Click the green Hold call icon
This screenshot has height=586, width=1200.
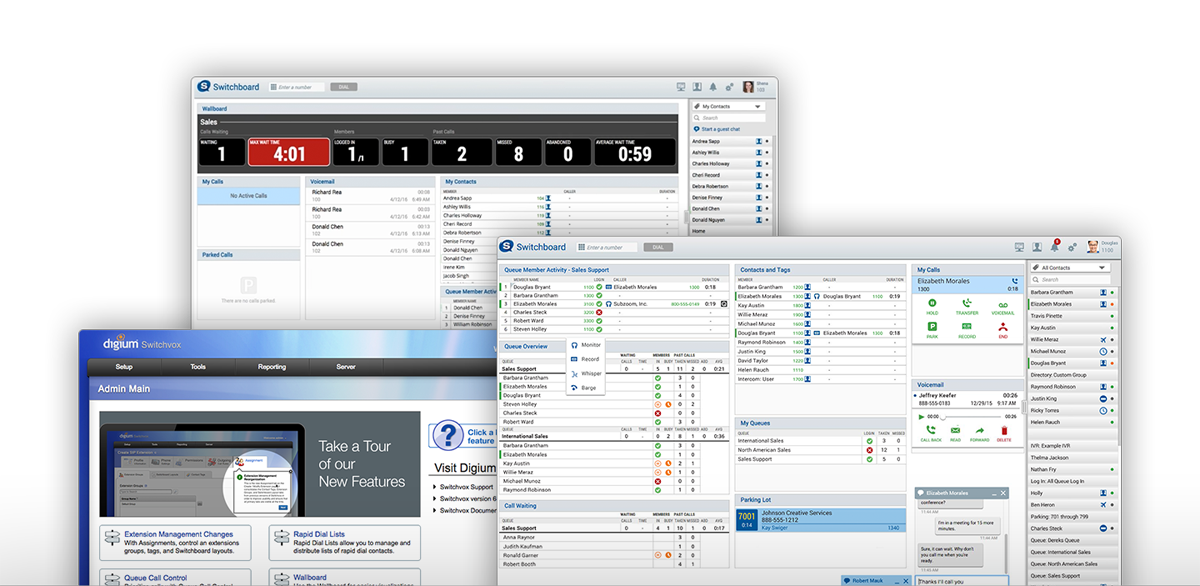pos(932,303)
